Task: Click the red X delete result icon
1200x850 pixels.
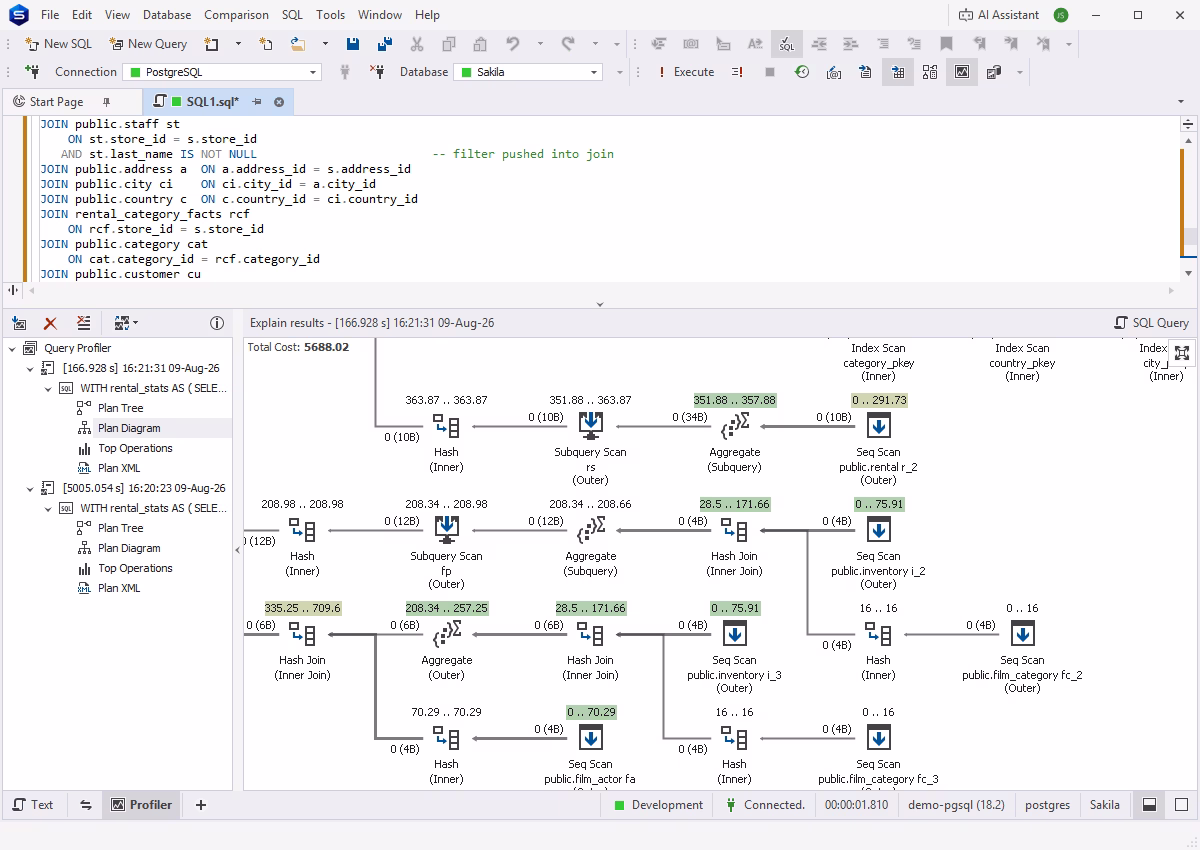Action: click(50, 323)
